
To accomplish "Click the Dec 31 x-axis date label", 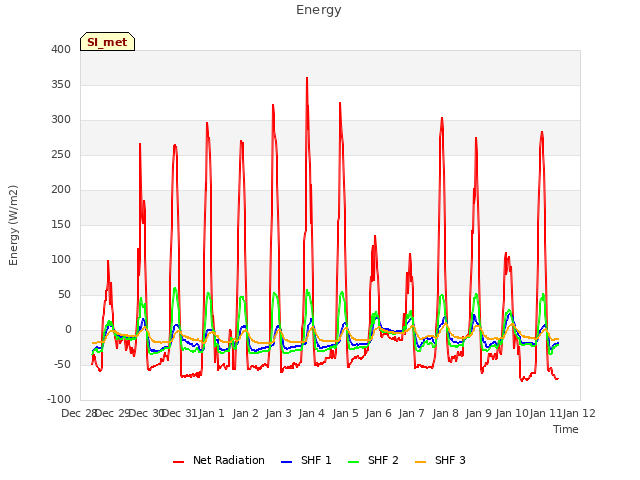I will pos(179,413).
